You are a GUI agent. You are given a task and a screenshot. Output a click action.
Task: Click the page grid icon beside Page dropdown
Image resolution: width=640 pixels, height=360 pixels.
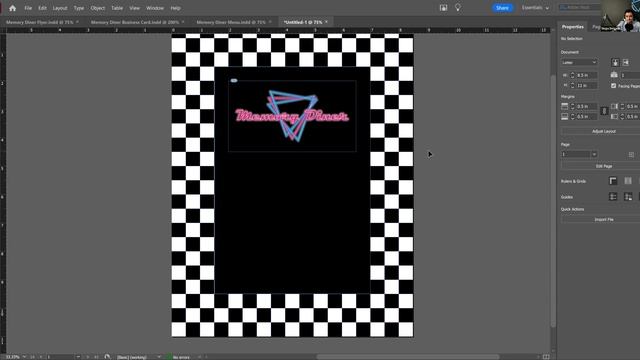tap(631, 154)
